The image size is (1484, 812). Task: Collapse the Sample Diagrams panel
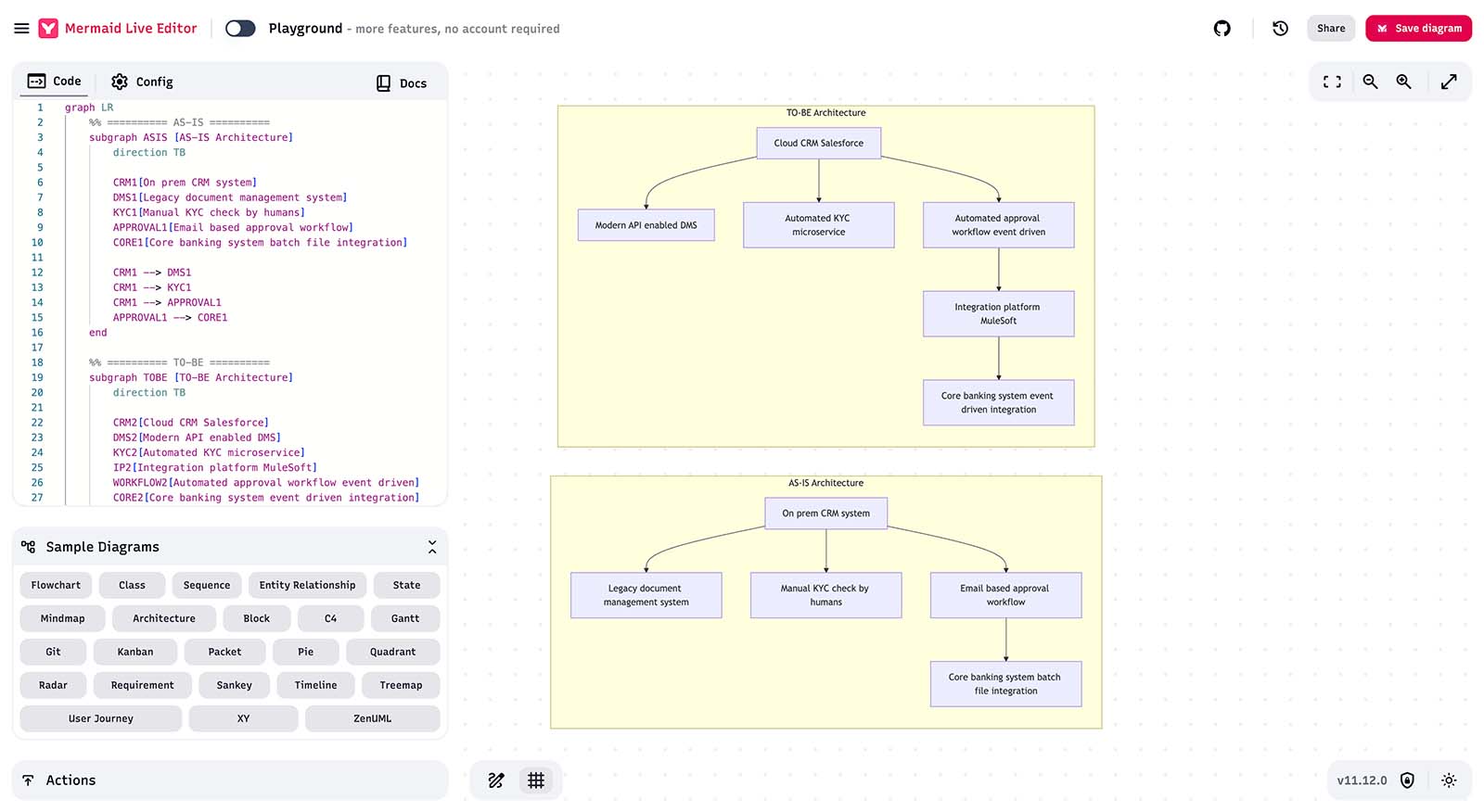pyautogui.click(x=431, y=547)
